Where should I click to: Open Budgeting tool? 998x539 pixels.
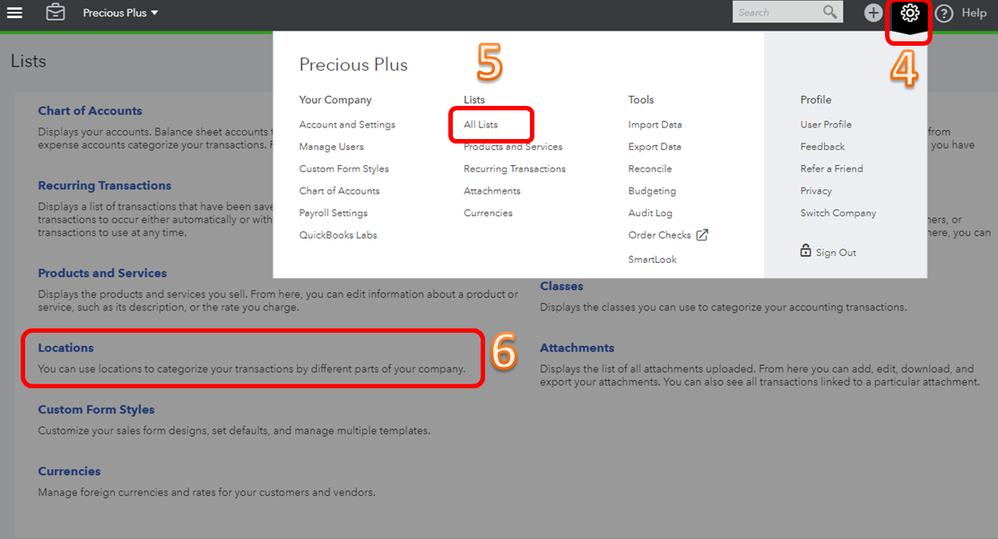pos(652,191)
